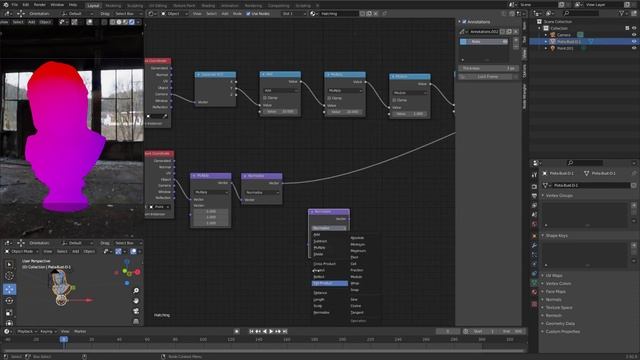Choose Cross Product in the vector operation menu
The height and width of the screenshot is (360, 640).
pyautogui.click(x=325, y=264)
